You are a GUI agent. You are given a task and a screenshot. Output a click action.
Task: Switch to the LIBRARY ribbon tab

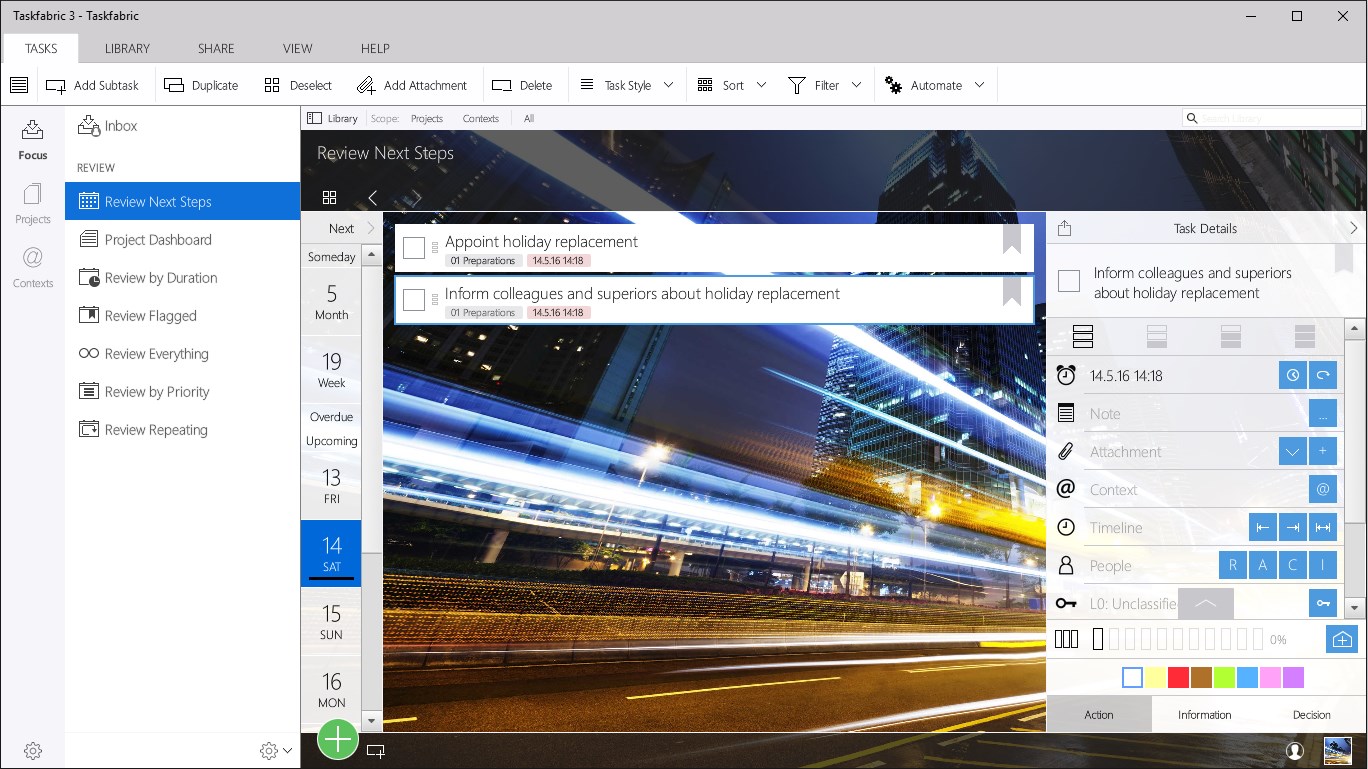point(127,48)
